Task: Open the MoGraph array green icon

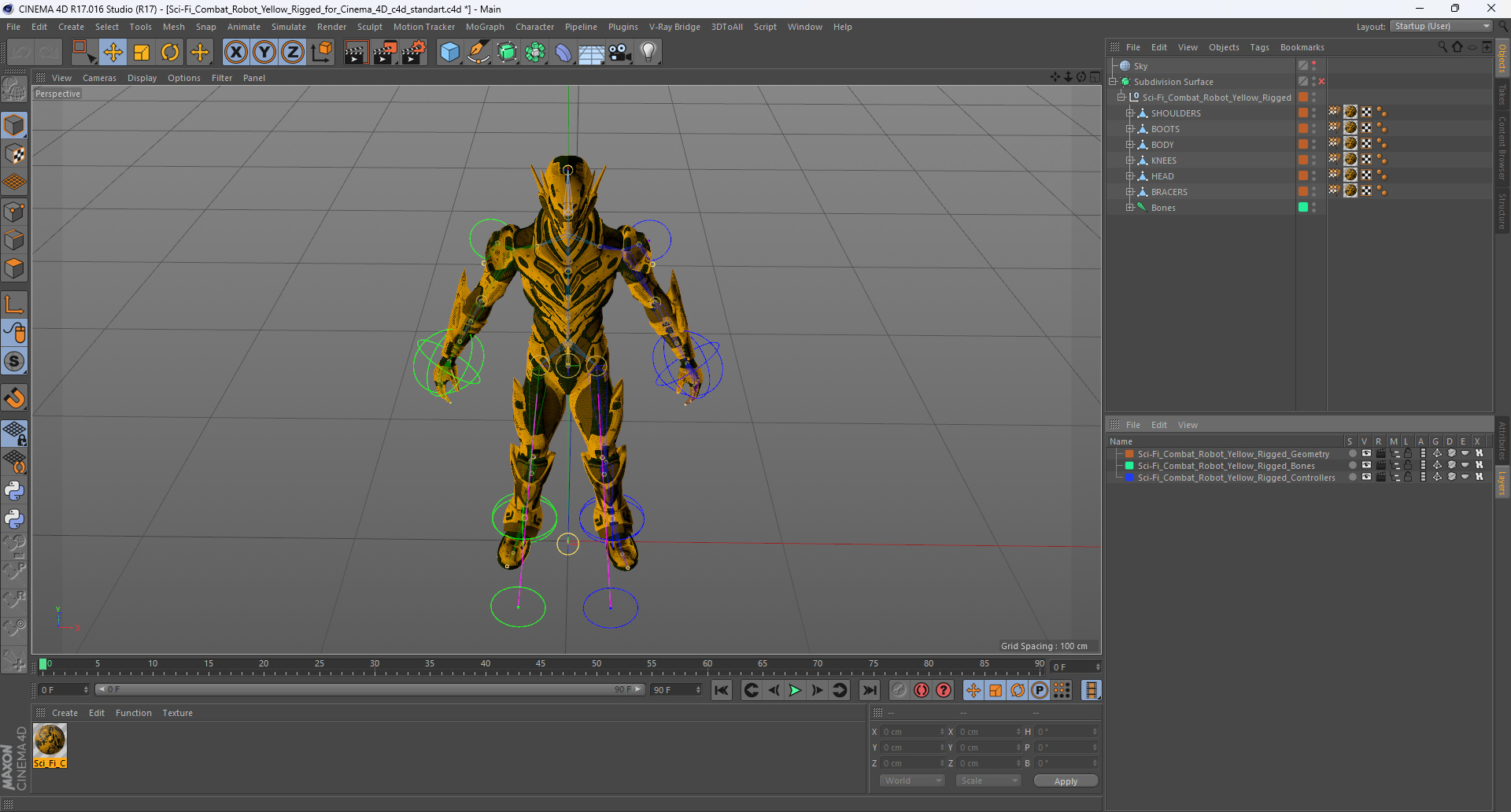Action: point(535,52)
